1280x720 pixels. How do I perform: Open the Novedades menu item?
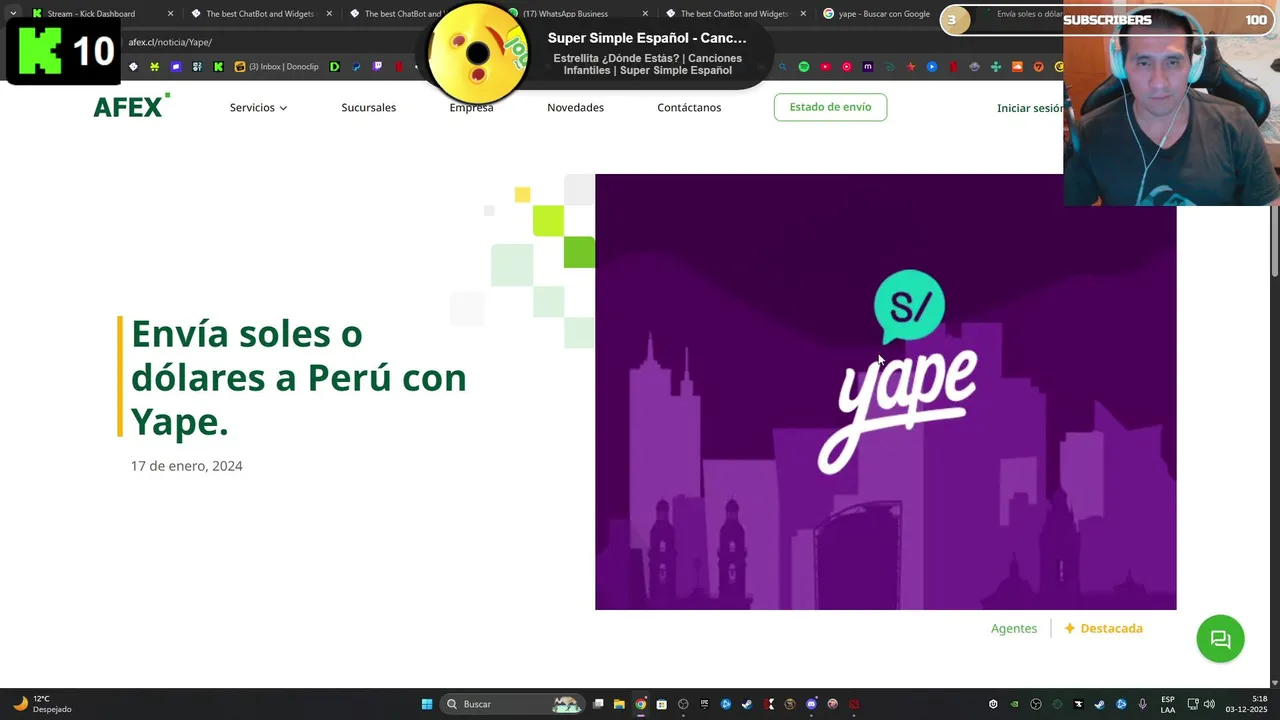tap(575, 107)
